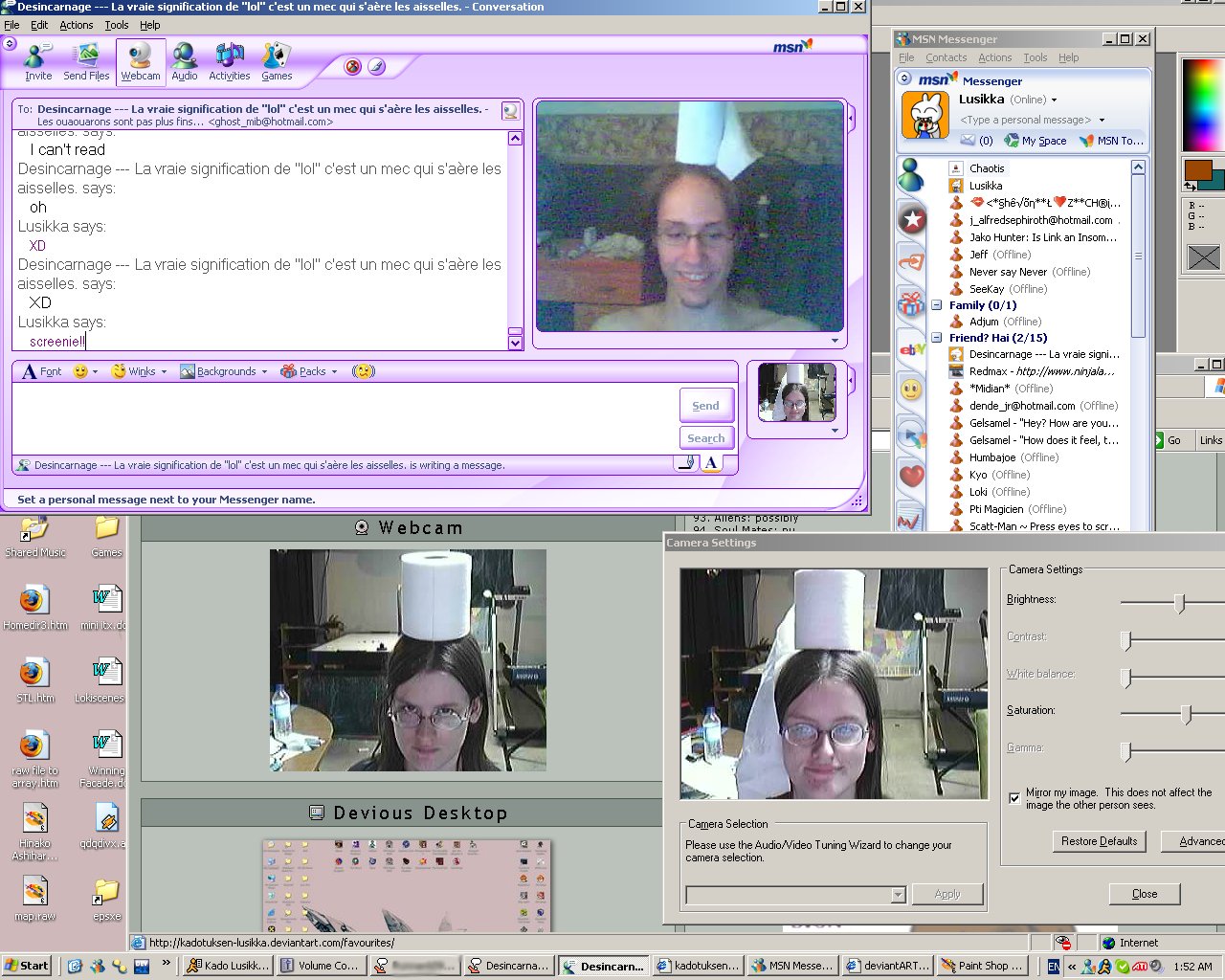This screenshot has height=980, width=1225.
Task: Open the emoticon picker smiley
Action: (x=81, y=371)
